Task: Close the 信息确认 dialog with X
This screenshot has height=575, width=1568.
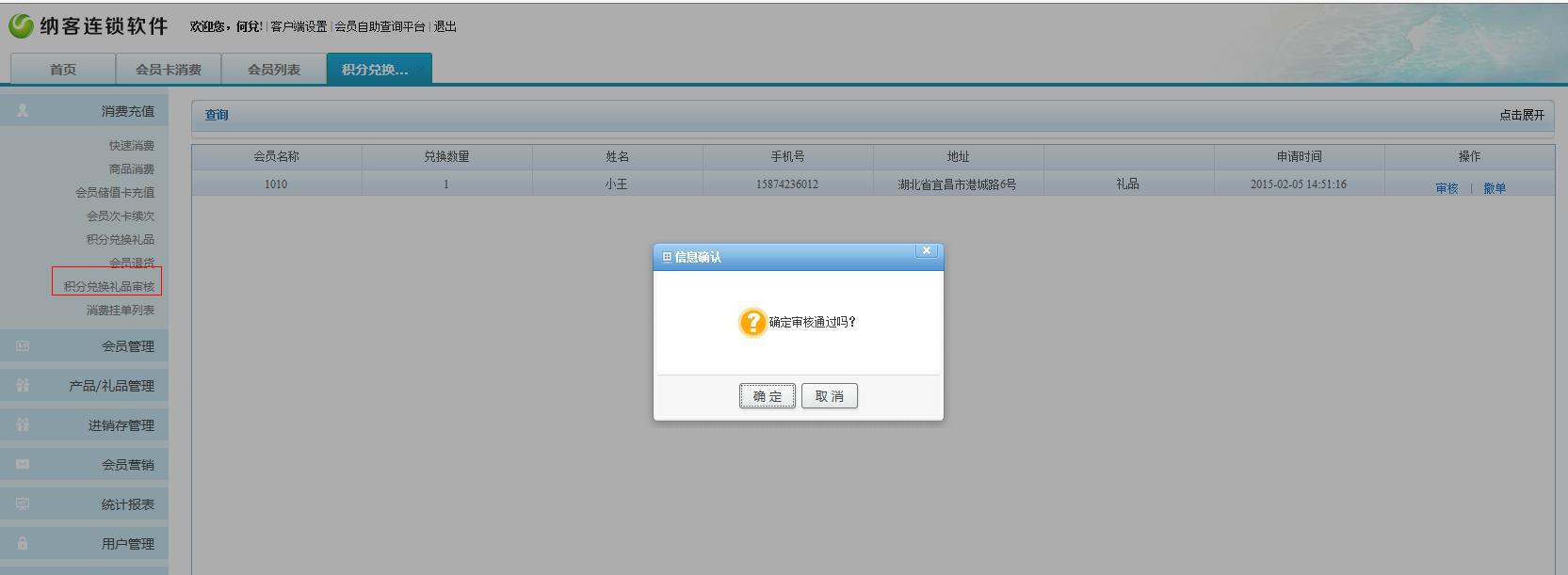Action: [x=927, y=250]
